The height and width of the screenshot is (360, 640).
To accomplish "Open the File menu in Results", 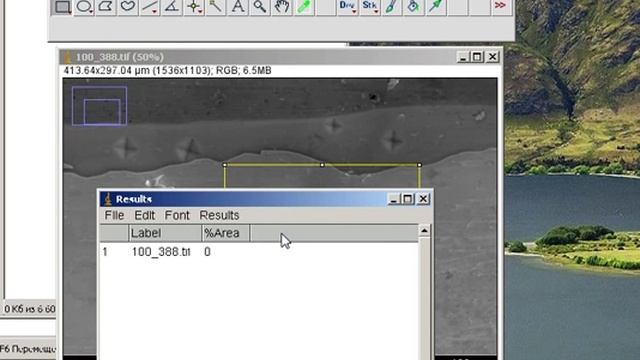I will 114,215.
